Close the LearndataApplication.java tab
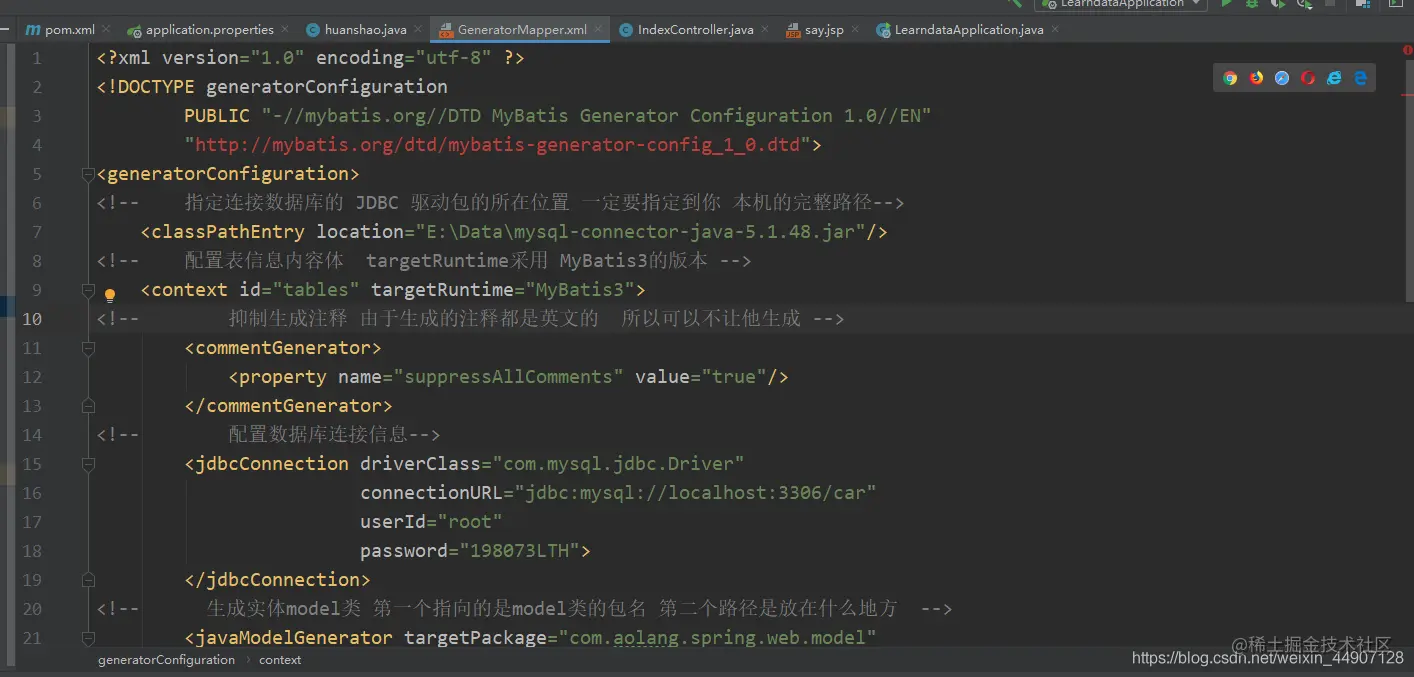Image resolution: width=1414 pixels, height=677 pixels. tap(1056, 30)
